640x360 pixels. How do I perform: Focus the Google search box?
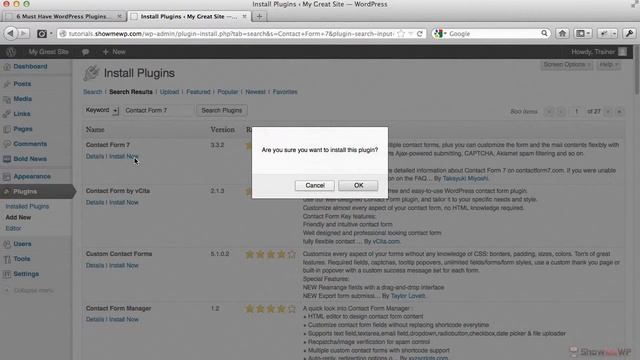494,33
